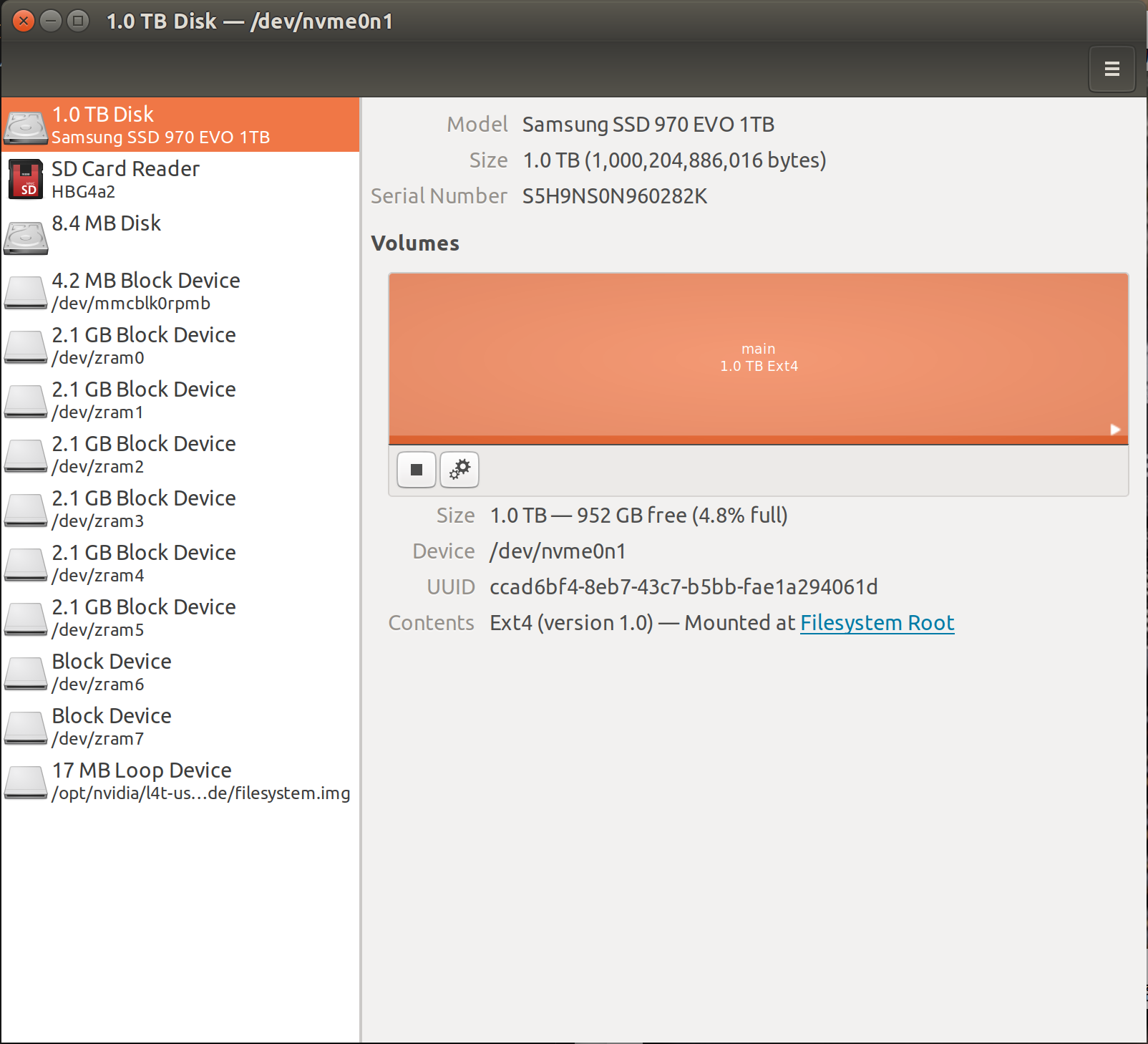Select the 17 MB Loop Device icon
Viewport: 1148px width, 1044px height.
[26, 780]
